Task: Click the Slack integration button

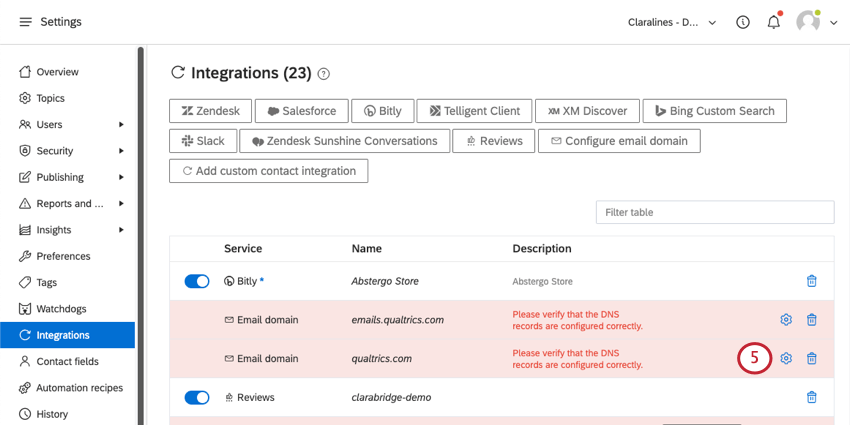Action: [x=203, y=141]
